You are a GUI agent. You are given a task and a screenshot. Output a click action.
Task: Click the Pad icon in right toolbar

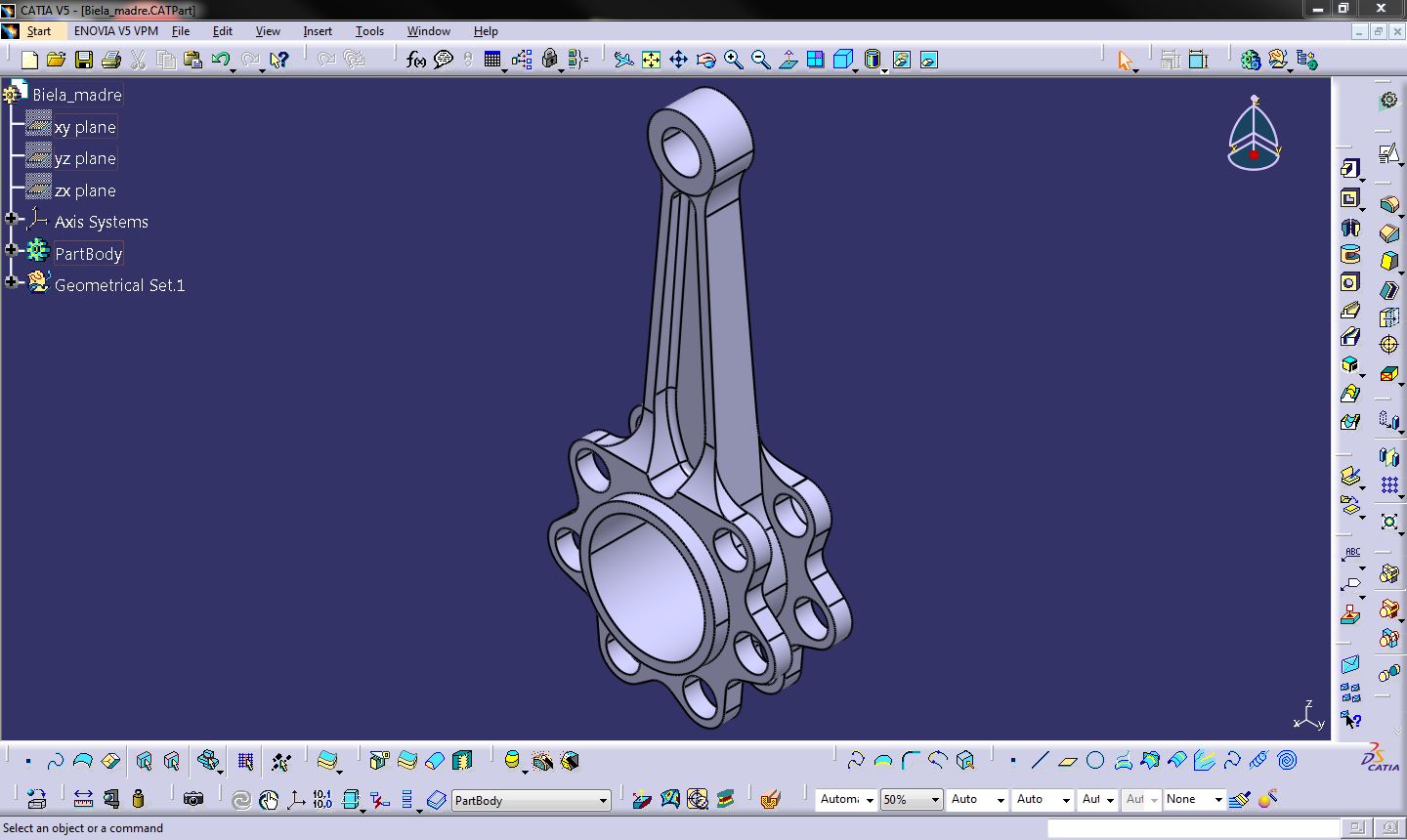pos(1349,169)
